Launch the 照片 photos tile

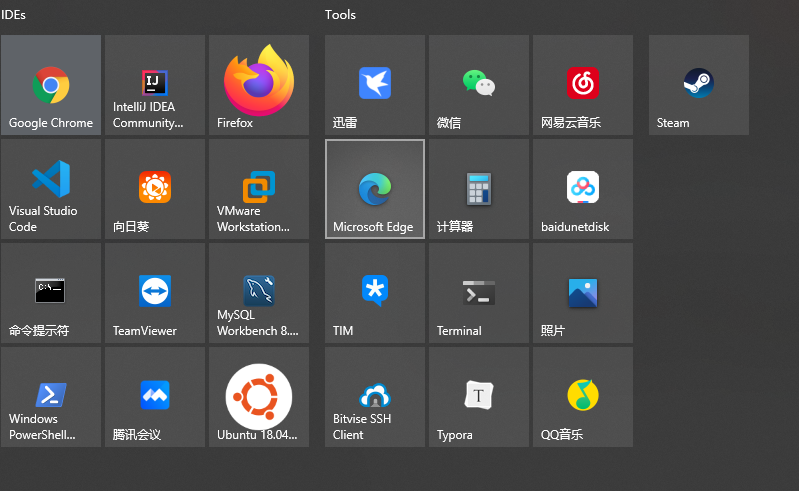[x=583, y=293]
